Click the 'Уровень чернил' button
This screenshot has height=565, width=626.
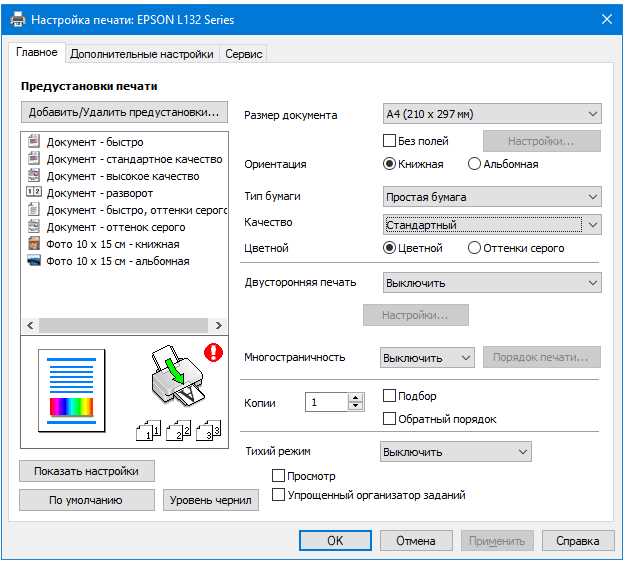pyautogui.click(x=211, y=500)
